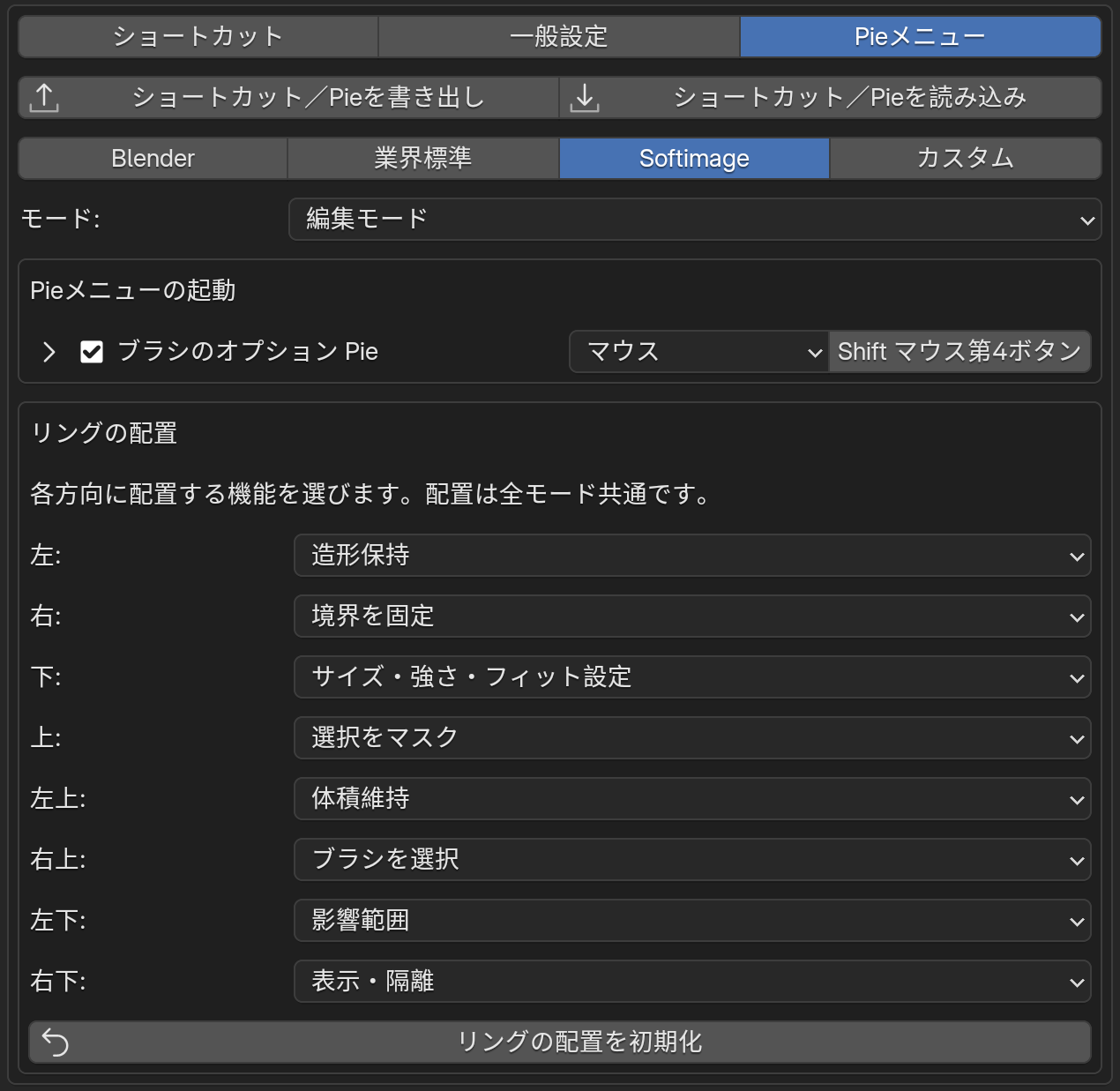Open the 左 direction dropdown showing 造形保持
This screenshot has height=1091, width=1120.
point(692,556)
